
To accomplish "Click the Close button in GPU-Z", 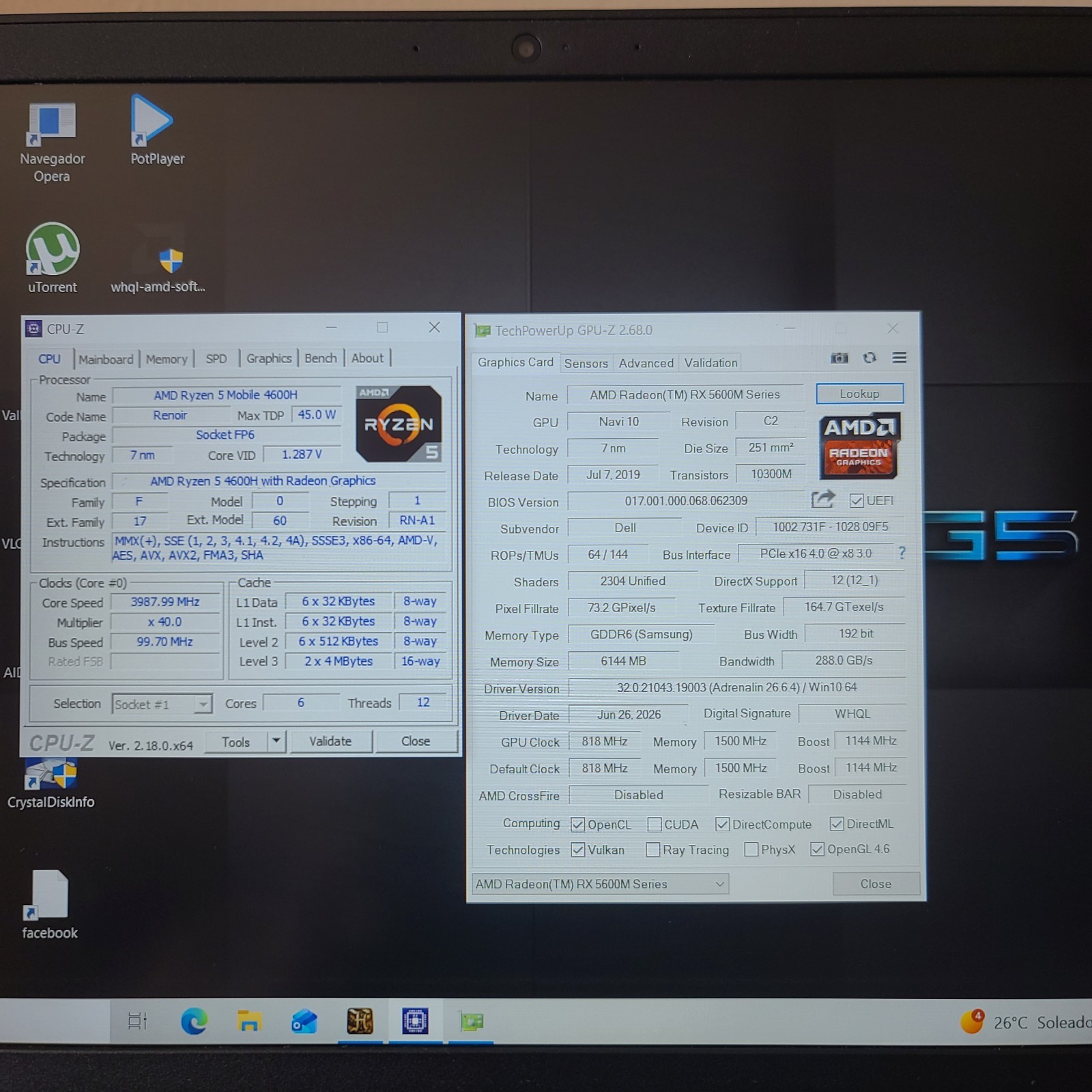I will (x=876, y=884).
